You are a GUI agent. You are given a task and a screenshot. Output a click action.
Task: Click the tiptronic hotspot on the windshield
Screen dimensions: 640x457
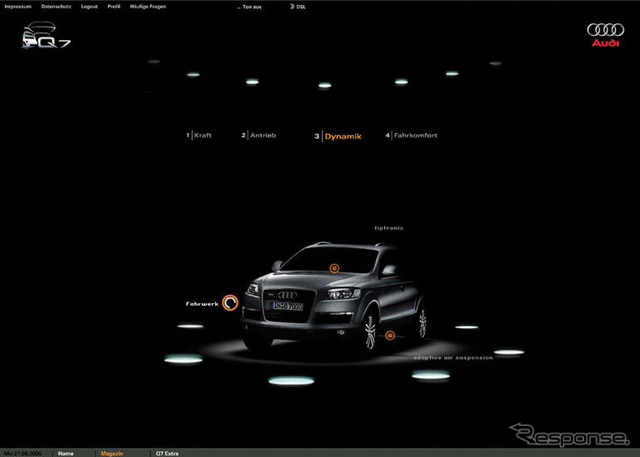(x=335, y=267)
